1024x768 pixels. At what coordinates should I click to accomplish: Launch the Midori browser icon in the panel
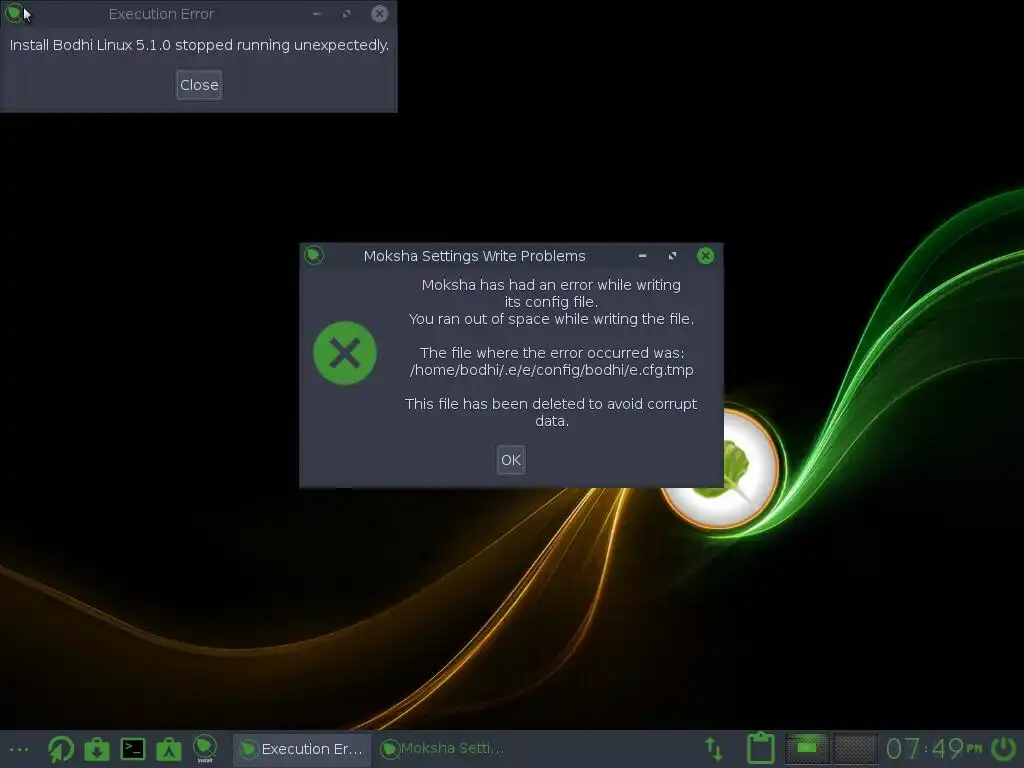click(x=61, y=749)
